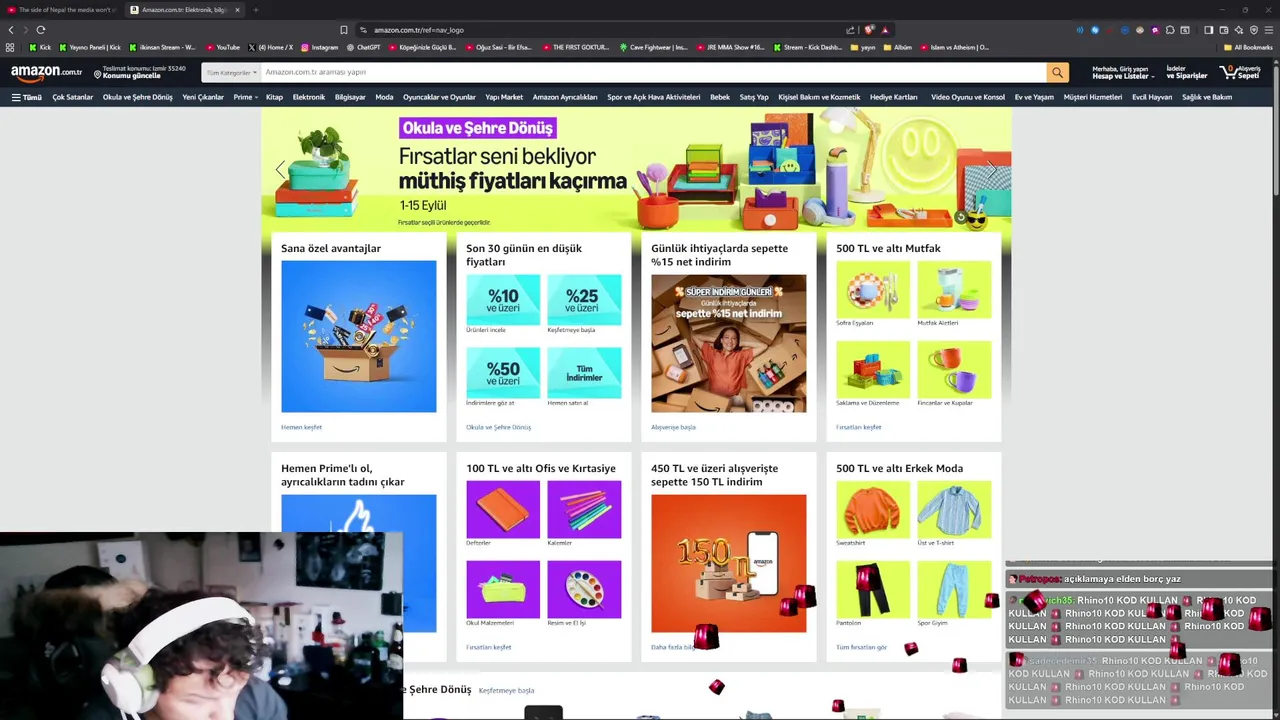Open Moda category in navigation bar
1280x720 pixels.
[384, 97]
